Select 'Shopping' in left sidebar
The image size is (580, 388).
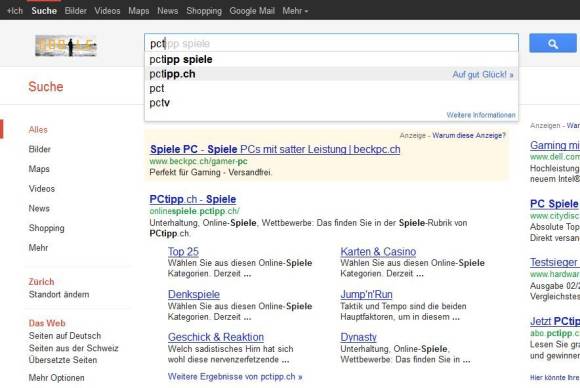pyautogui.click(x=47, y=228)
